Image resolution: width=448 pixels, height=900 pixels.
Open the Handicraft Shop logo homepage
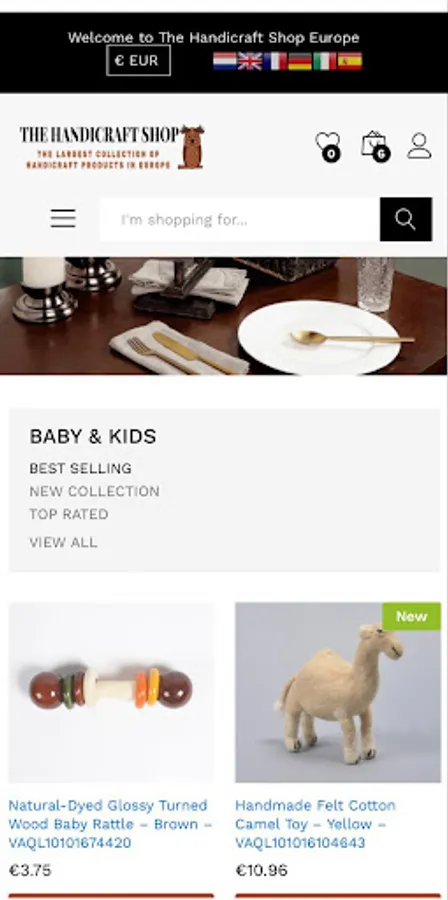pos(112,147)
